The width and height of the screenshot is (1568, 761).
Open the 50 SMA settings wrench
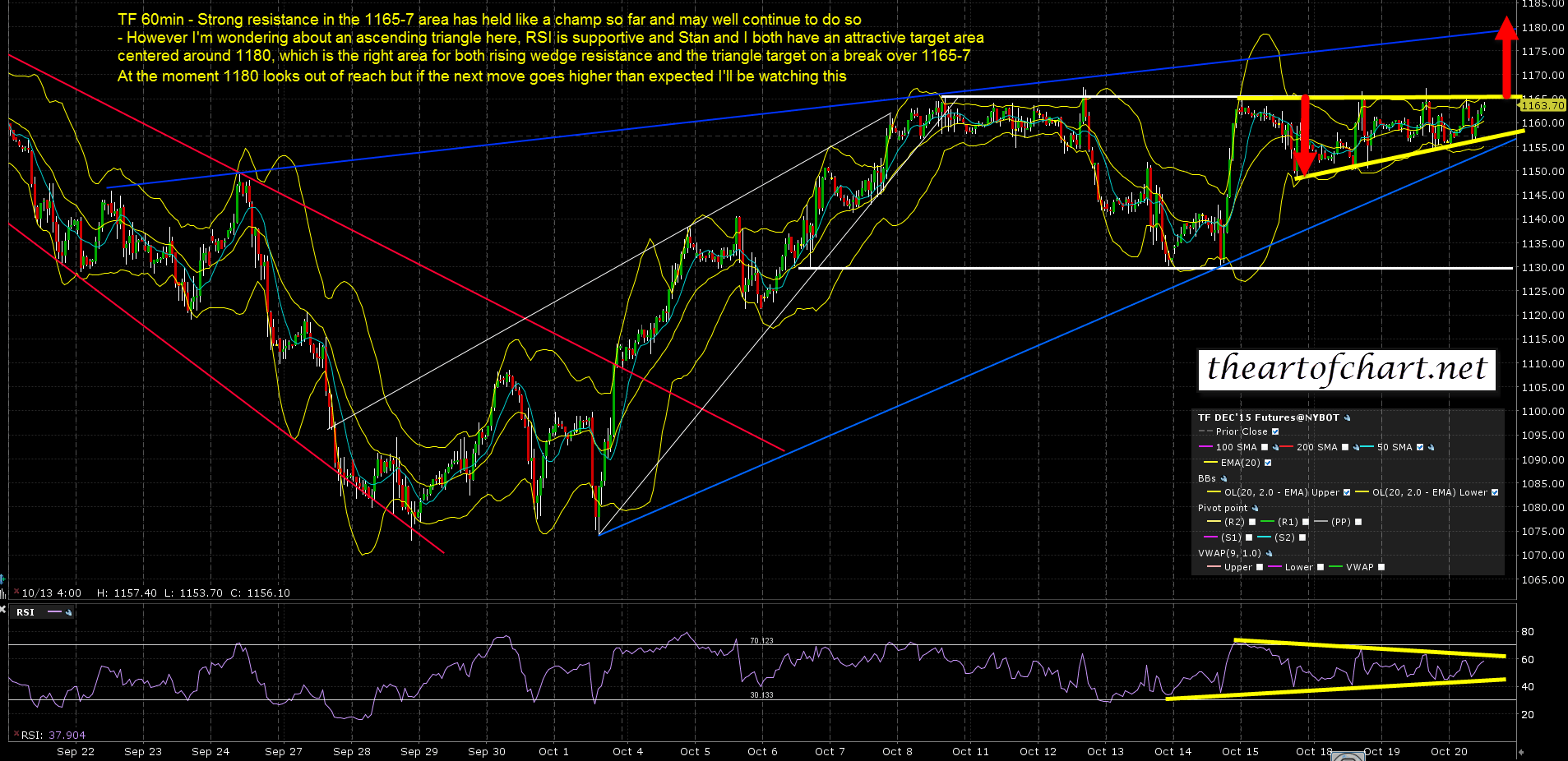click(1431, 448)
